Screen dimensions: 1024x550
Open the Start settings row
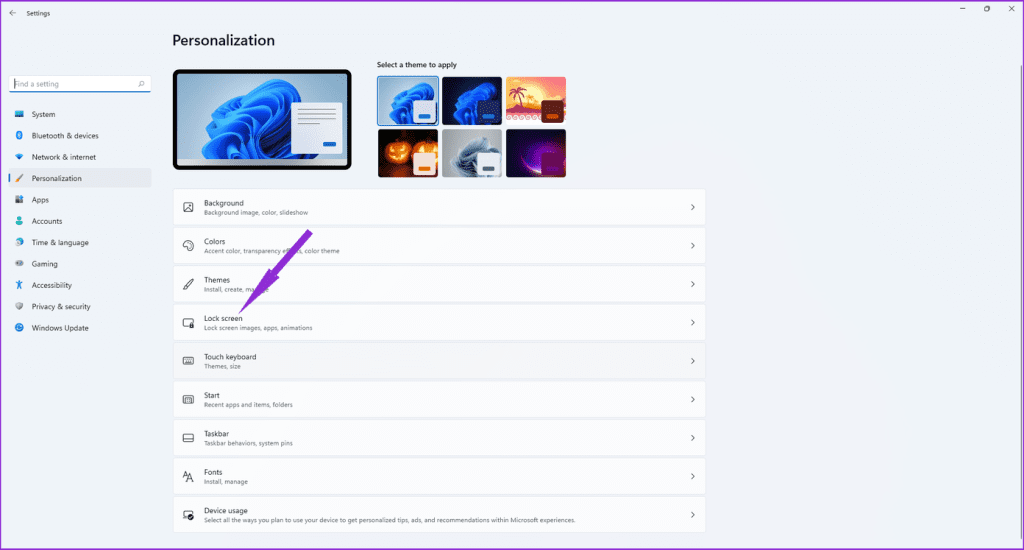coord(438,399)
